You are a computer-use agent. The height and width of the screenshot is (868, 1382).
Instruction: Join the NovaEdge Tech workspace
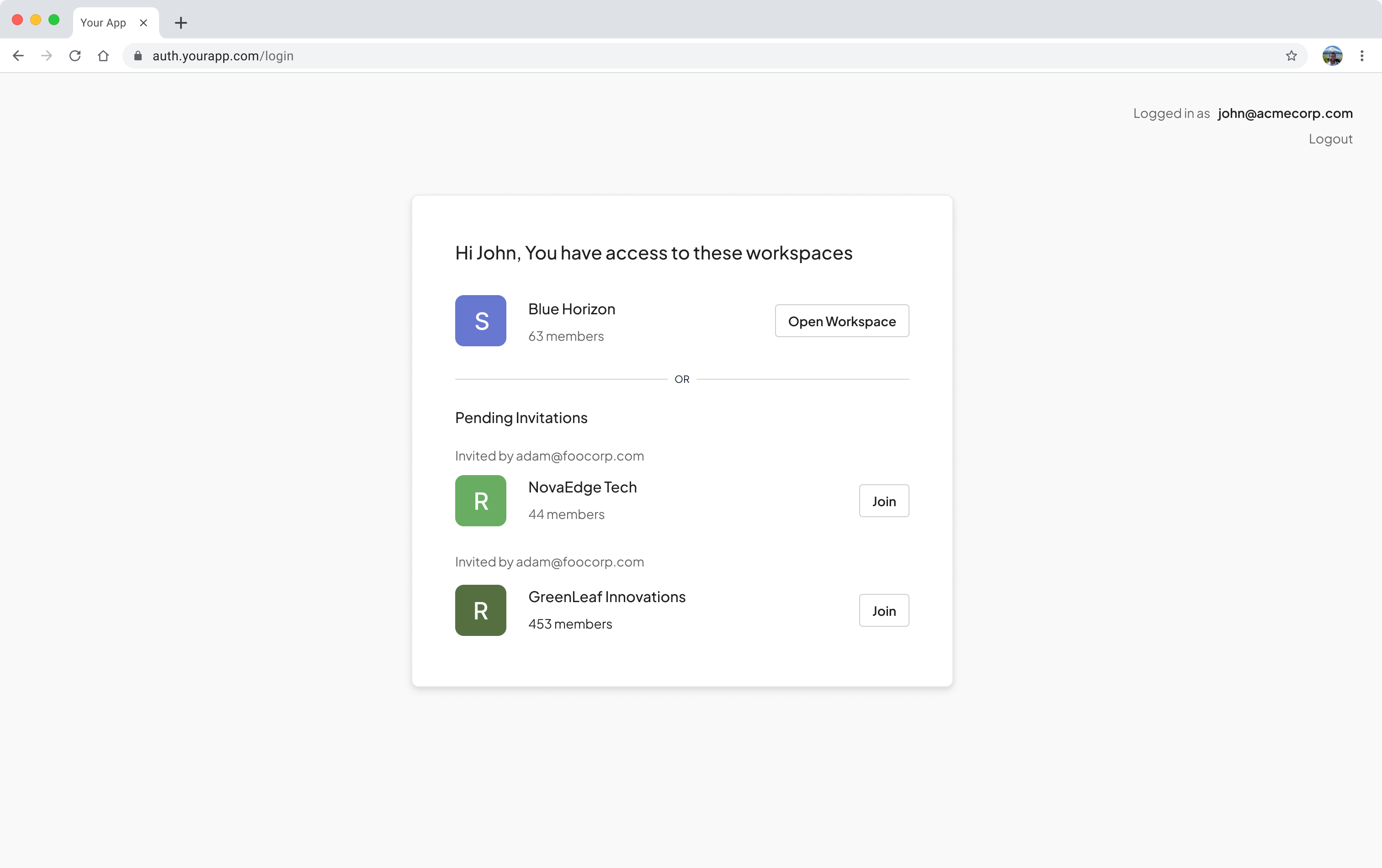coord(884,501)
